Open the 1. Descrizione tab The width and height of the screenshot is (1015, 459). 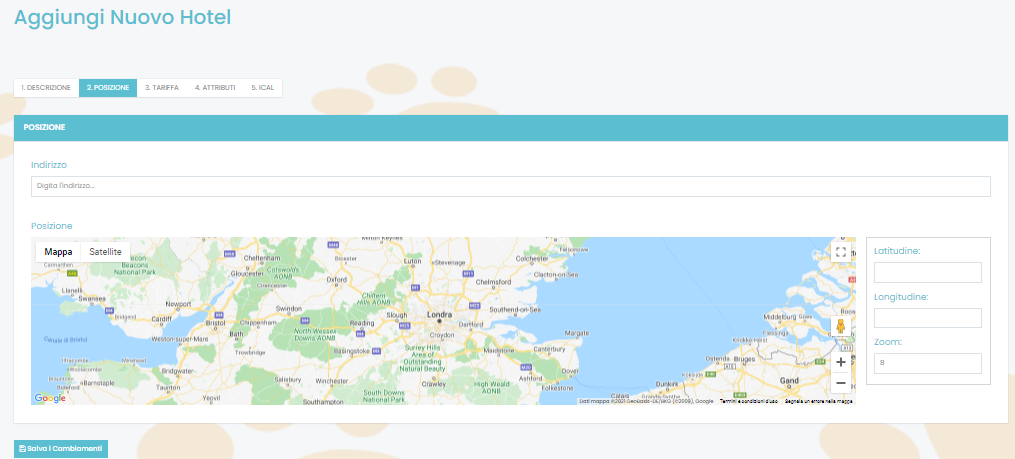pos(46,87)
